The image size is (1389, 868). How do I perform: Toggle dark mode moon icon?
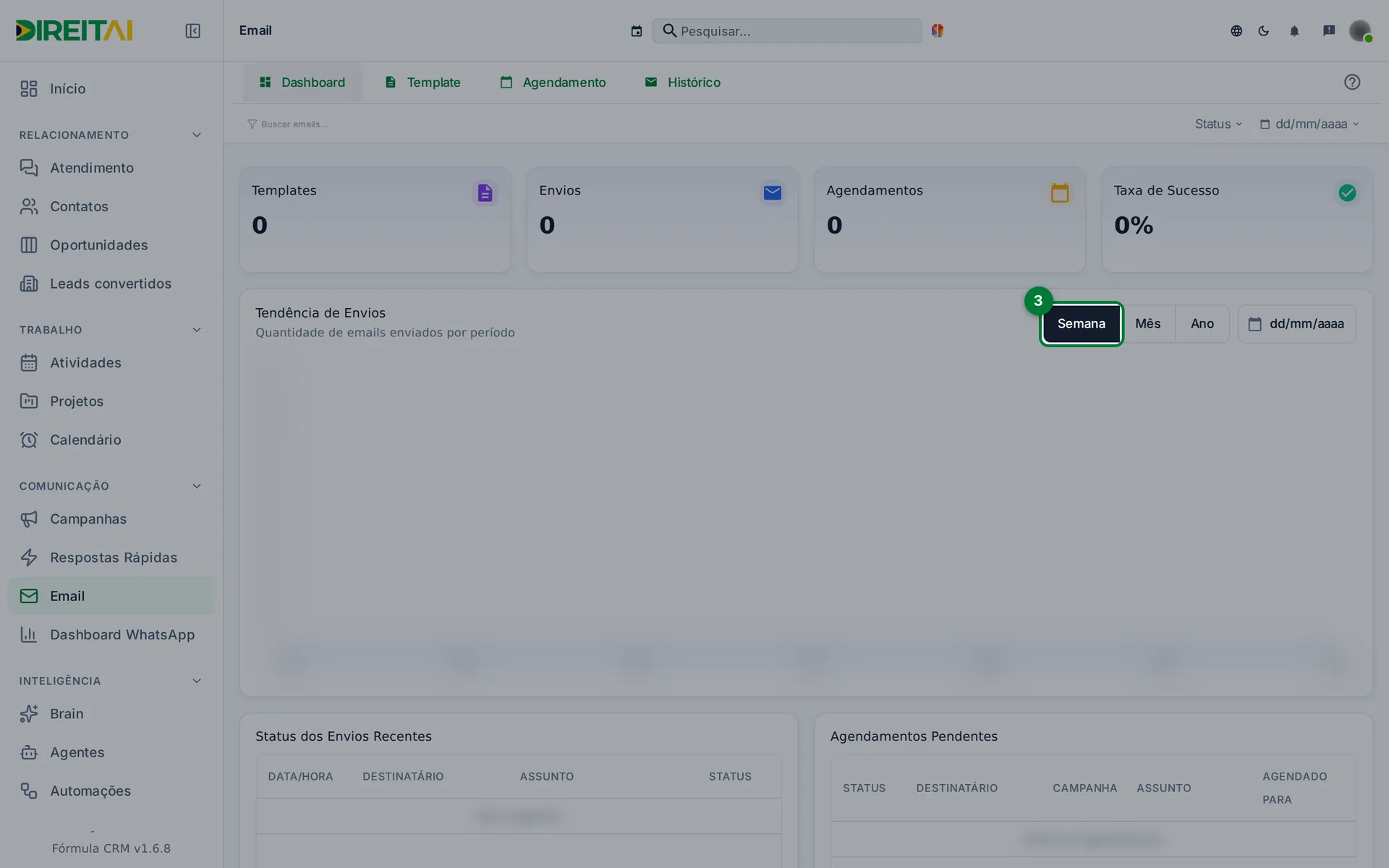click(x=1264, y=30)
